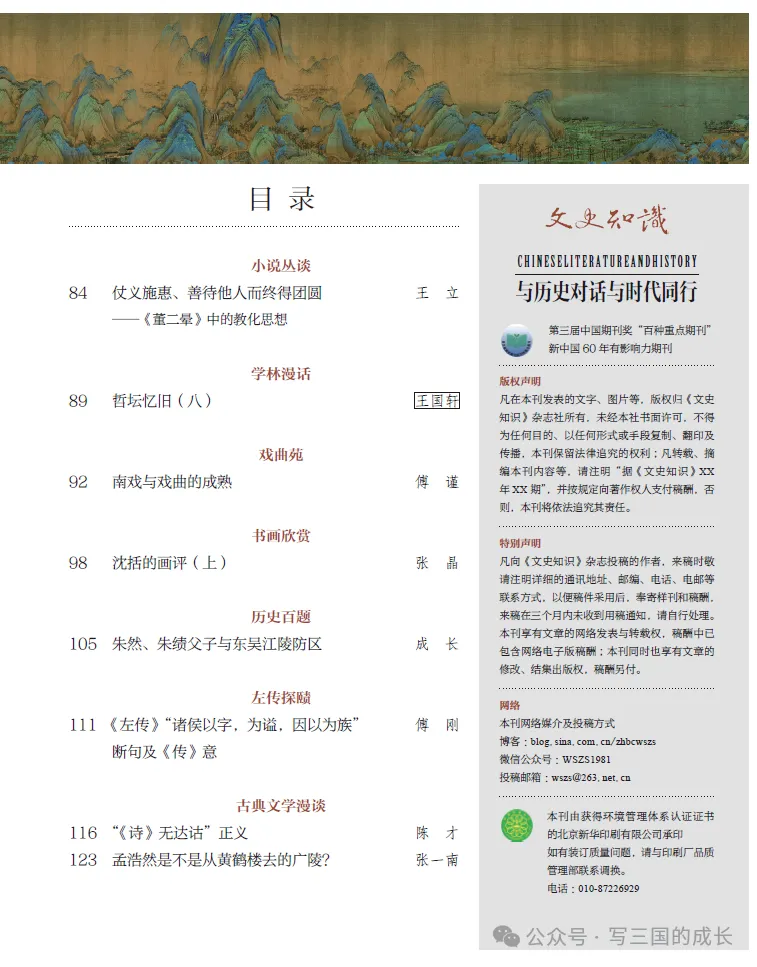Select the 历史百题 section heading
This screenshot has width=757, height=967.
pos(281,616)
